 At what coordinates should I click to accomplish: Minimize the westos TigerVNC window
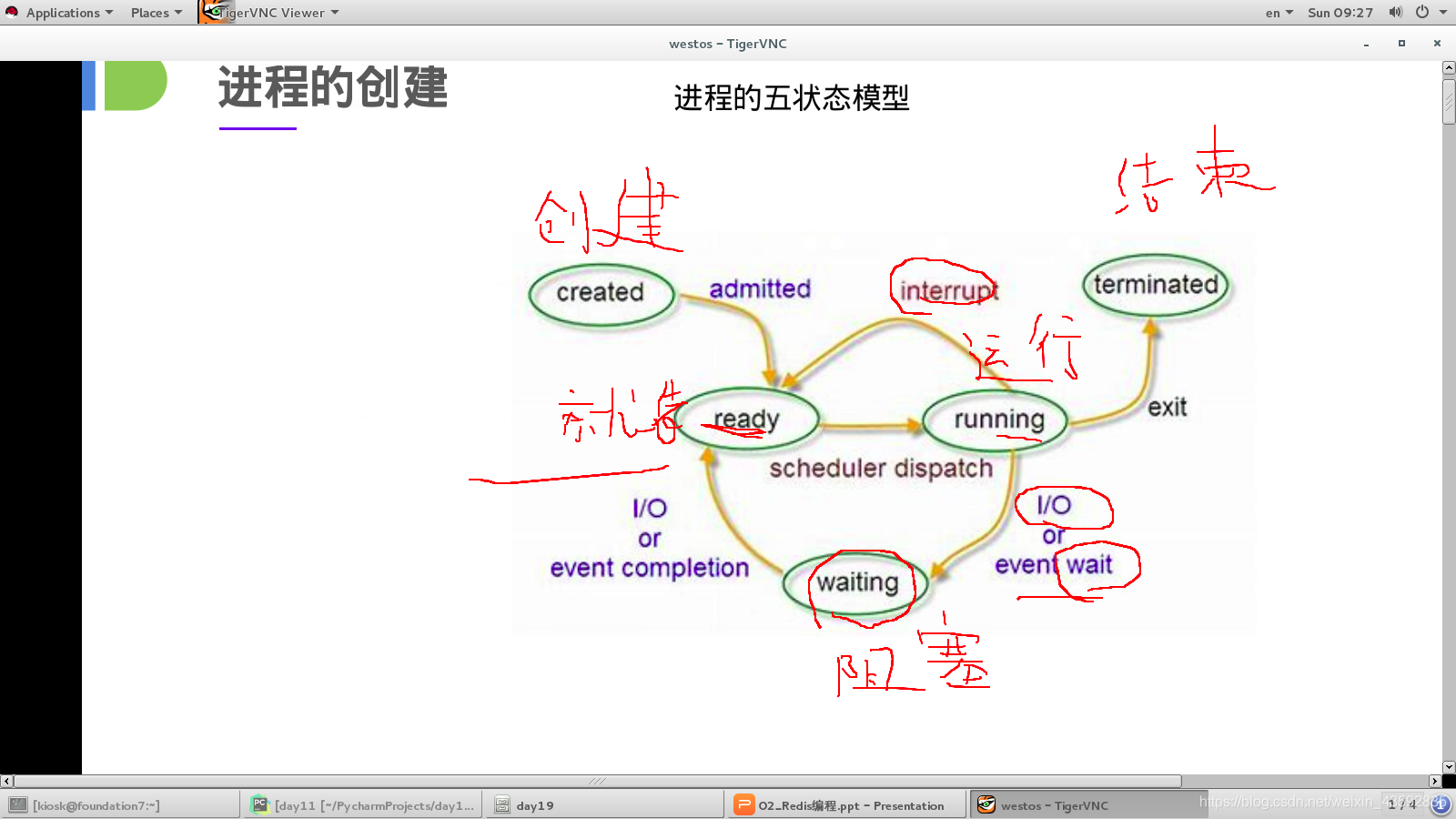(1366, 44)
